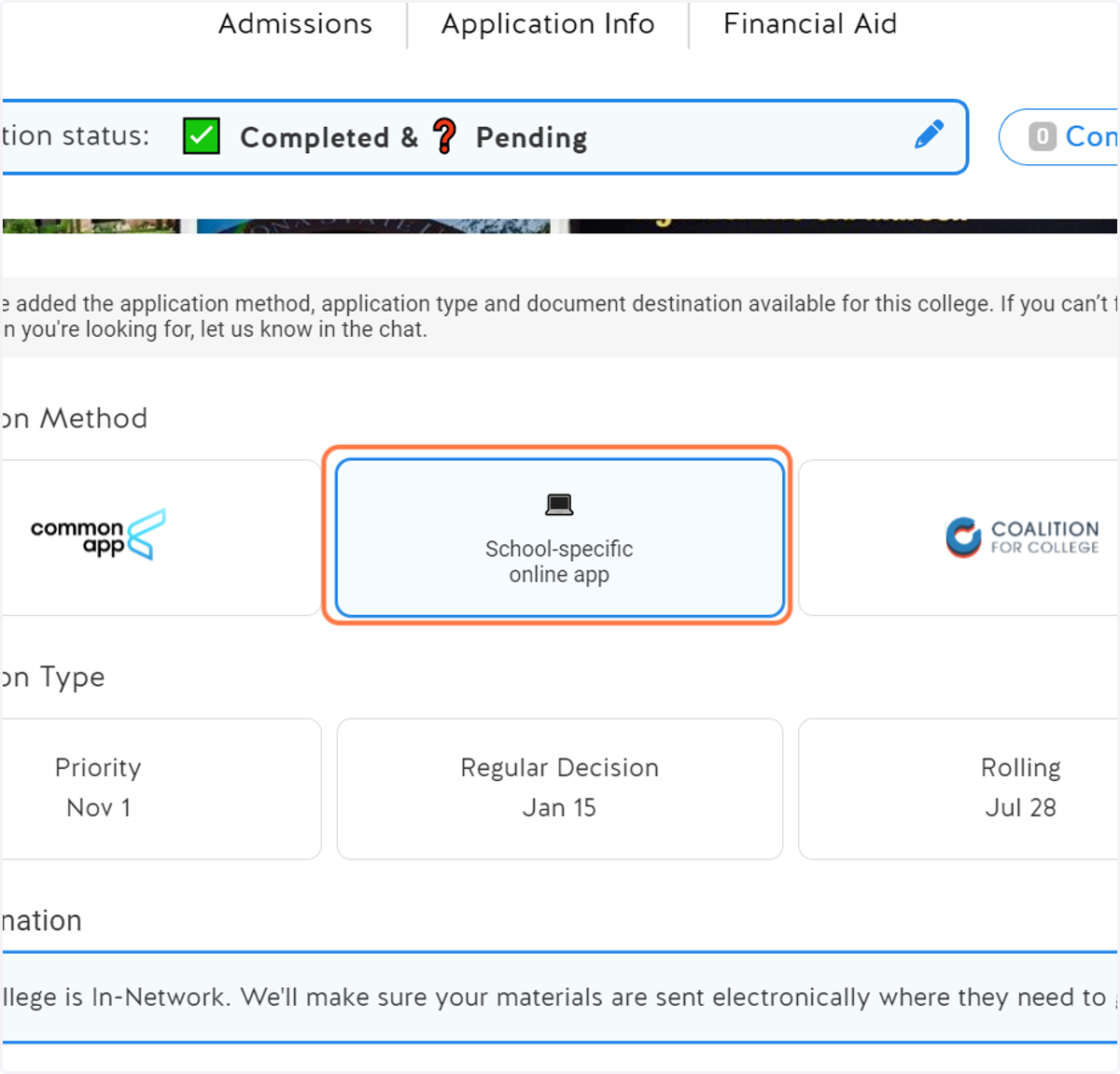Screen dimensions: 1120x1074
Task: Click the 'Pending' status text
Action: pyautogui.click(x=531, y=137)
